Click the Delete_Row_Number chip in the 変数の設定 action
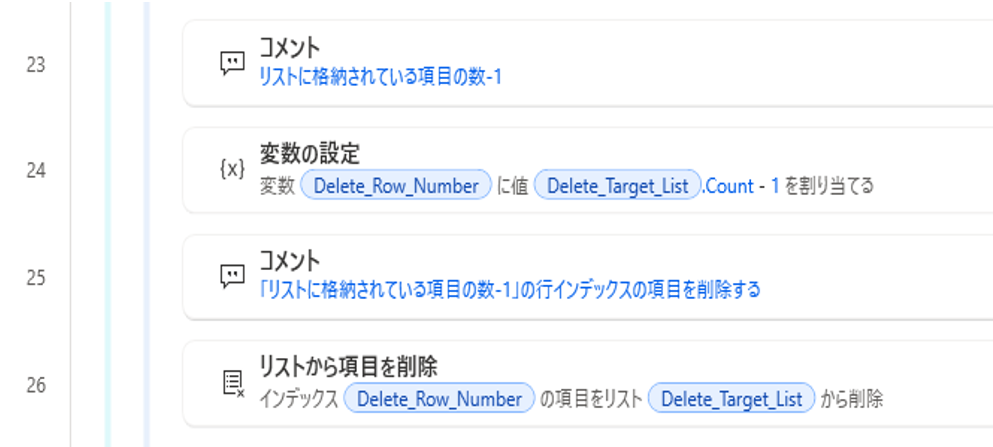The width and height of the screenshot is (993, 447). [x=396, y=186]
